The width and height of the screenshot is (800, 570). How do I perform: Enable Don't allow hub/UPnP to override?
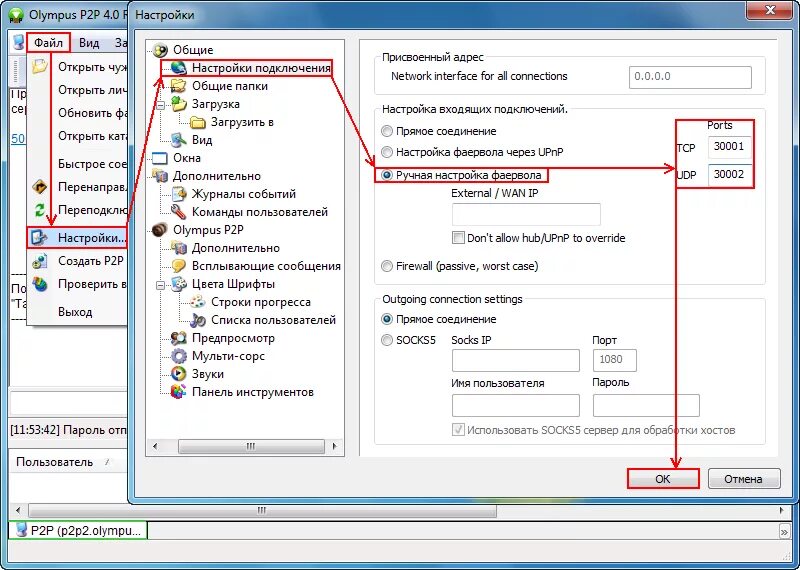[458, 238]
